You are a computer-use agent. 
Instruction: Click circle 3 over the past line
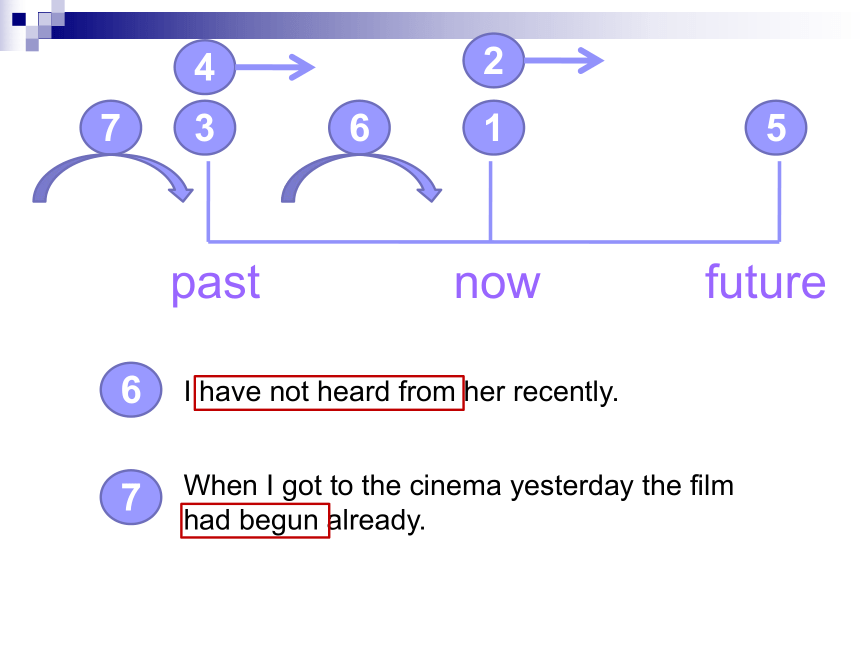click(205, 128)
